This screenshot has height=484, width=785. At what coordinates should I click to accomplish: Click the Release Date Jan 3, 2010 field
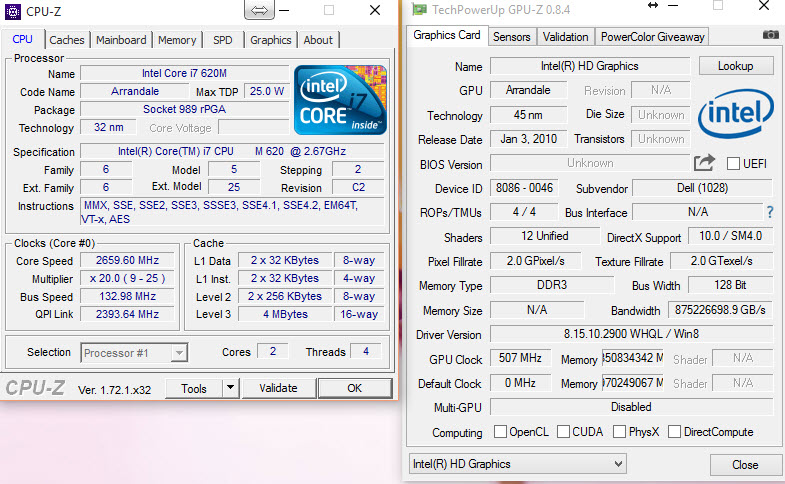(x=528, y=139)
